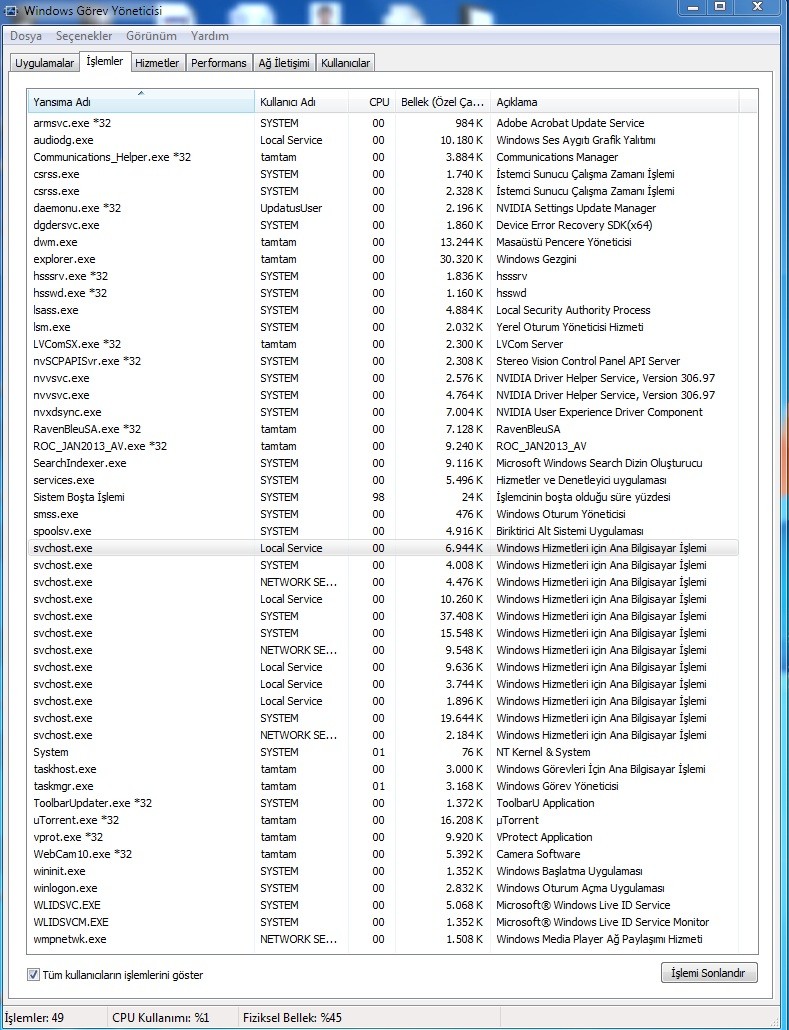
Task: Switch to the Uygulamalar tab
Action: (45, 63)
